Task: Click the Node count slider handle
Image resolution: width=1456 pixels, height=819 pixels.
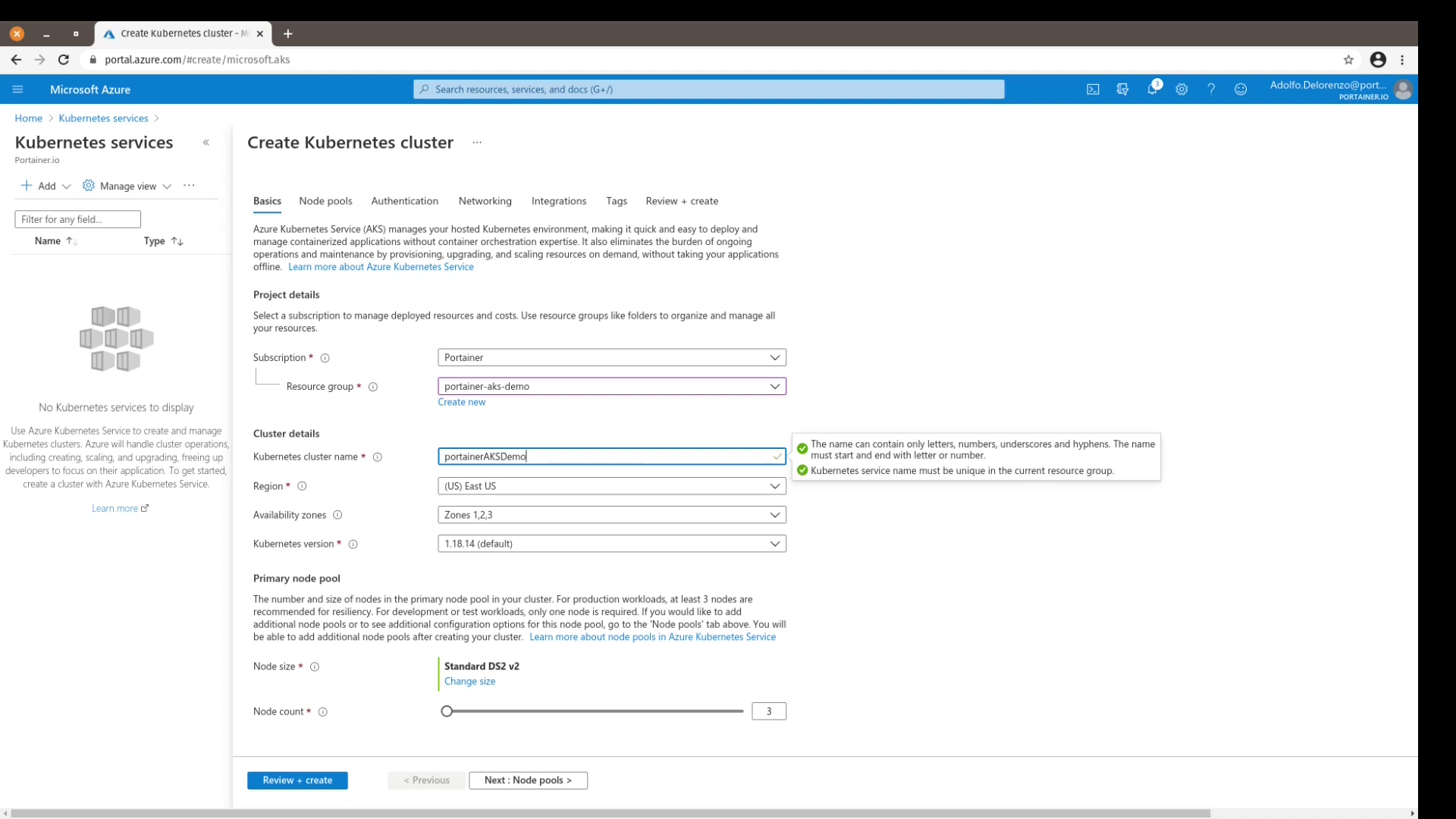Action: [x=447, y=711]
